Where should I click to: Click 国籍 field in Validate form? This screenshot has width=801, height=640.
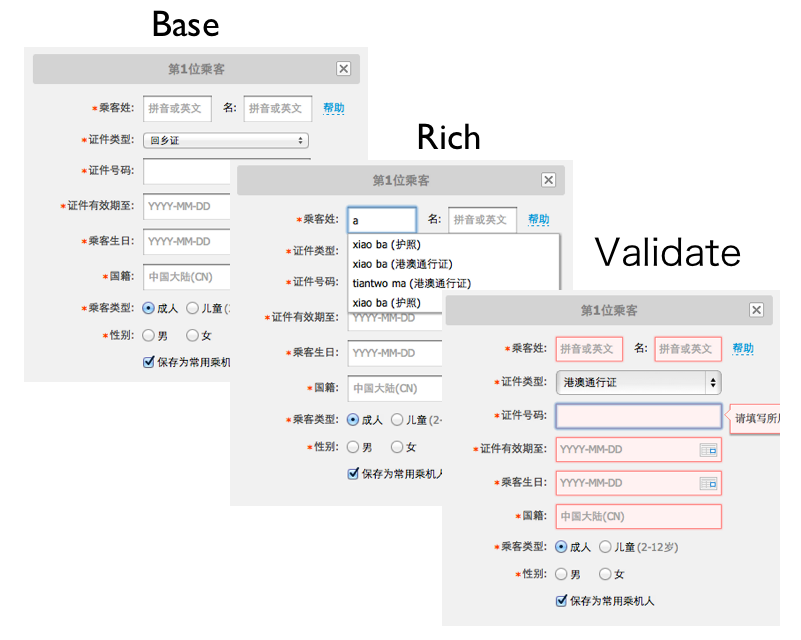click(x=638, y=517)
